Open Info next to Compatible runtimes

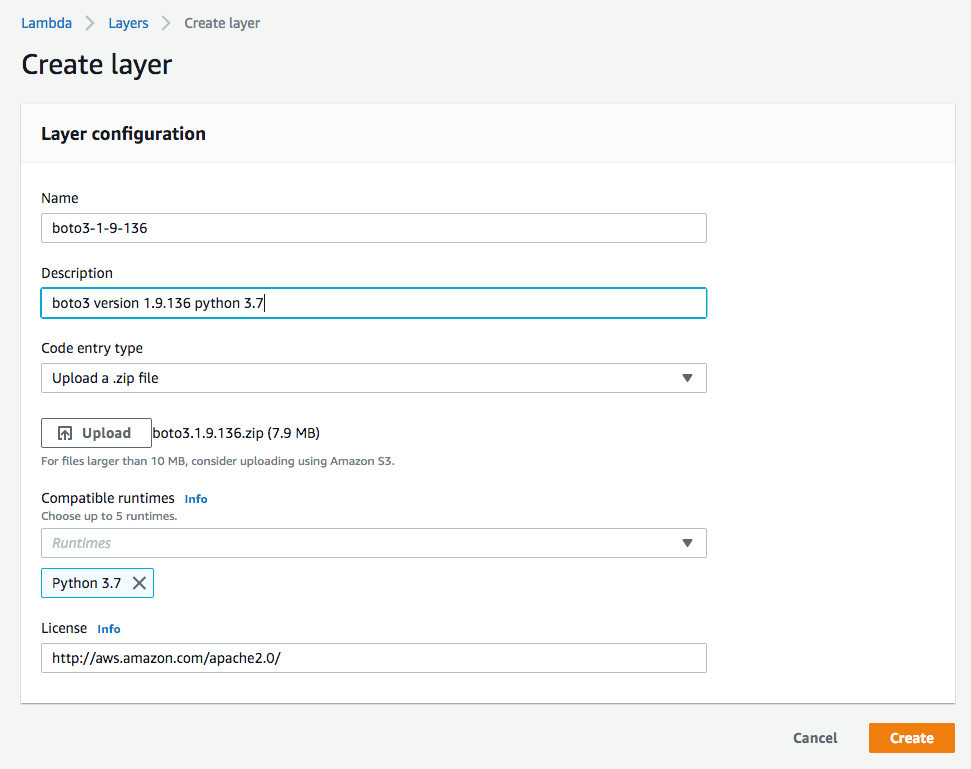(x=196, y=499)
